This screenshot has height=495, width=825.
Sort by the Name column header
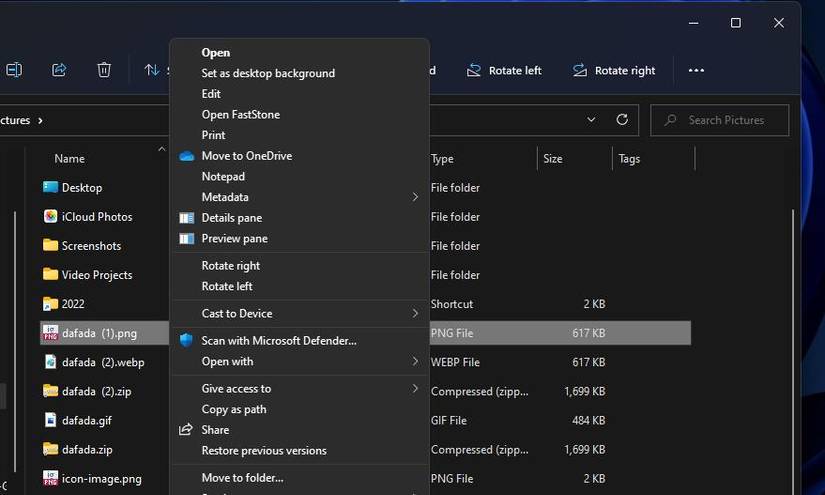point(69,159)
